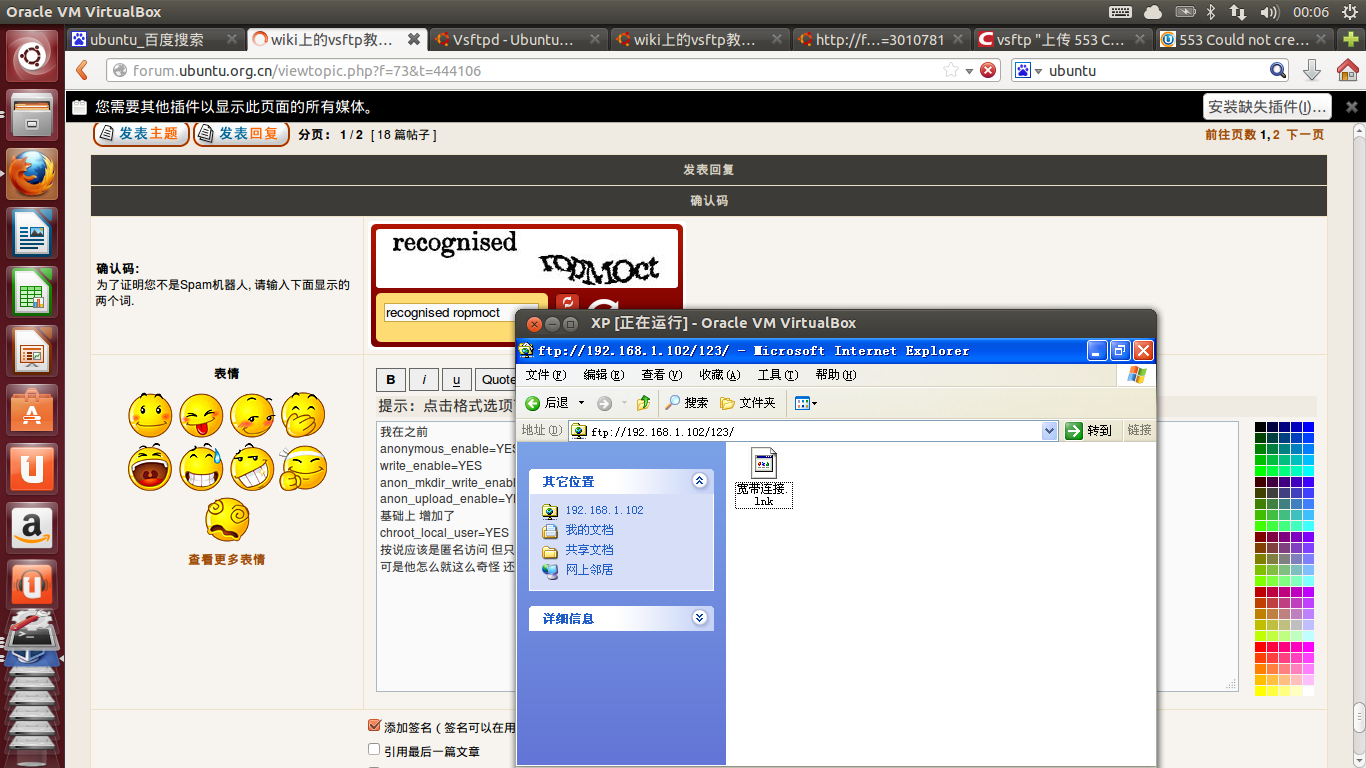The width and height of the screenshot is (1366, 768).
Task: Click the underline u formatting button
Action: (457, 380)
